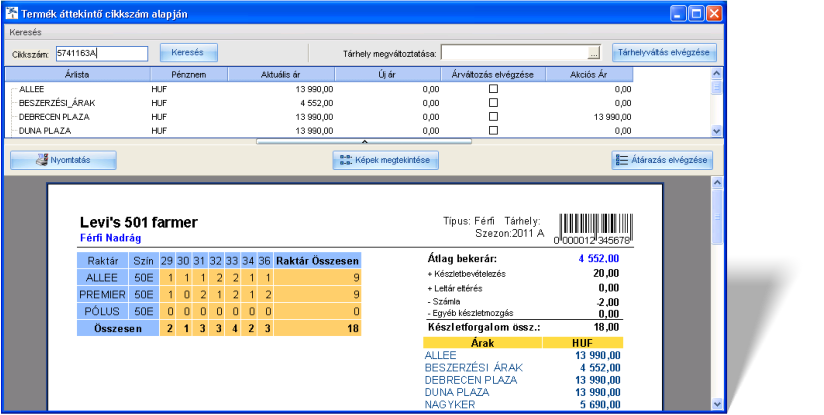Click the printer icon on the Nyomtatás button
This screenshot has width=824, height=415.
point(42,160)
